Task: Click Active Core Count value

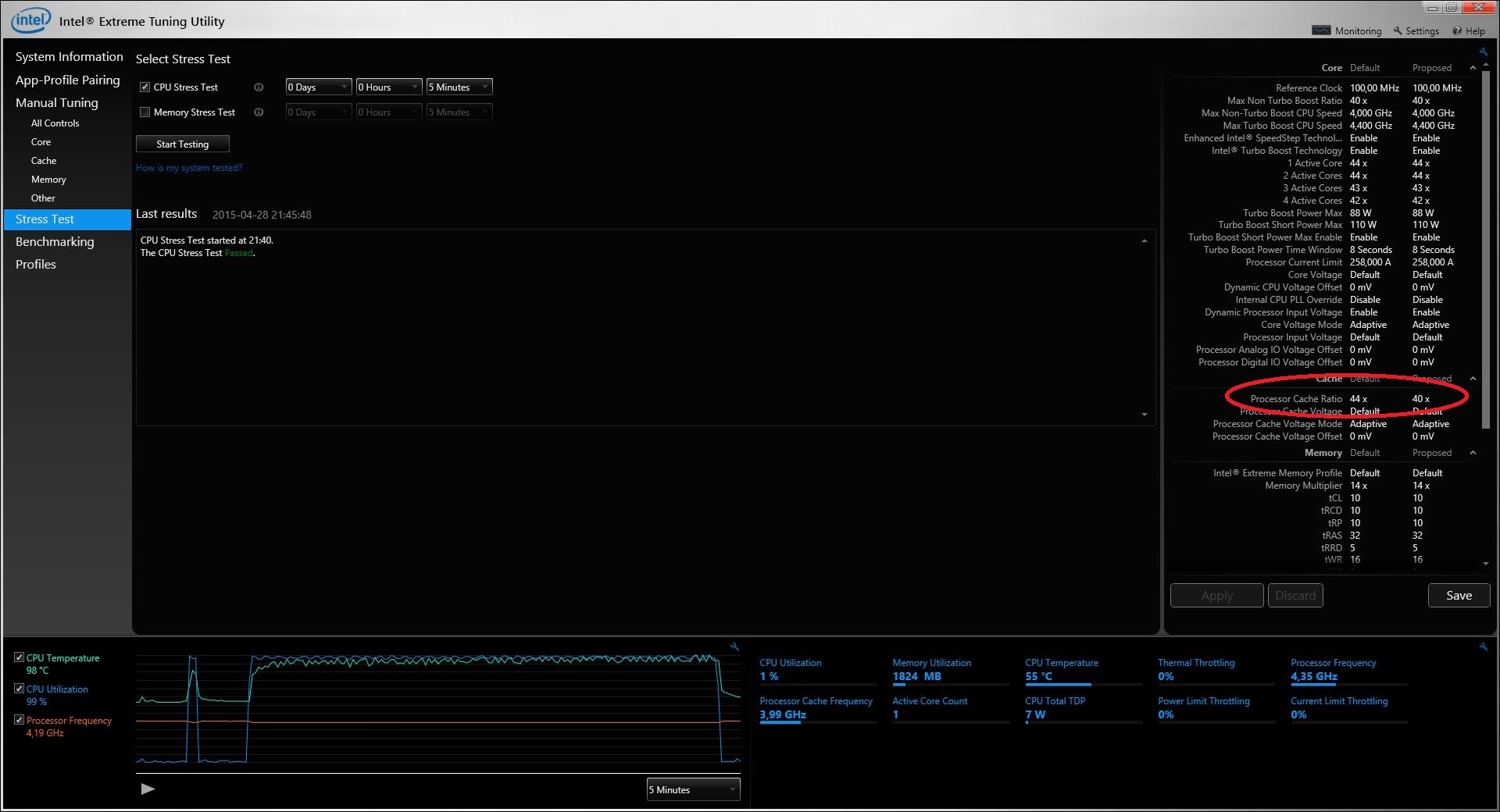Action: (x=895, y=714)
